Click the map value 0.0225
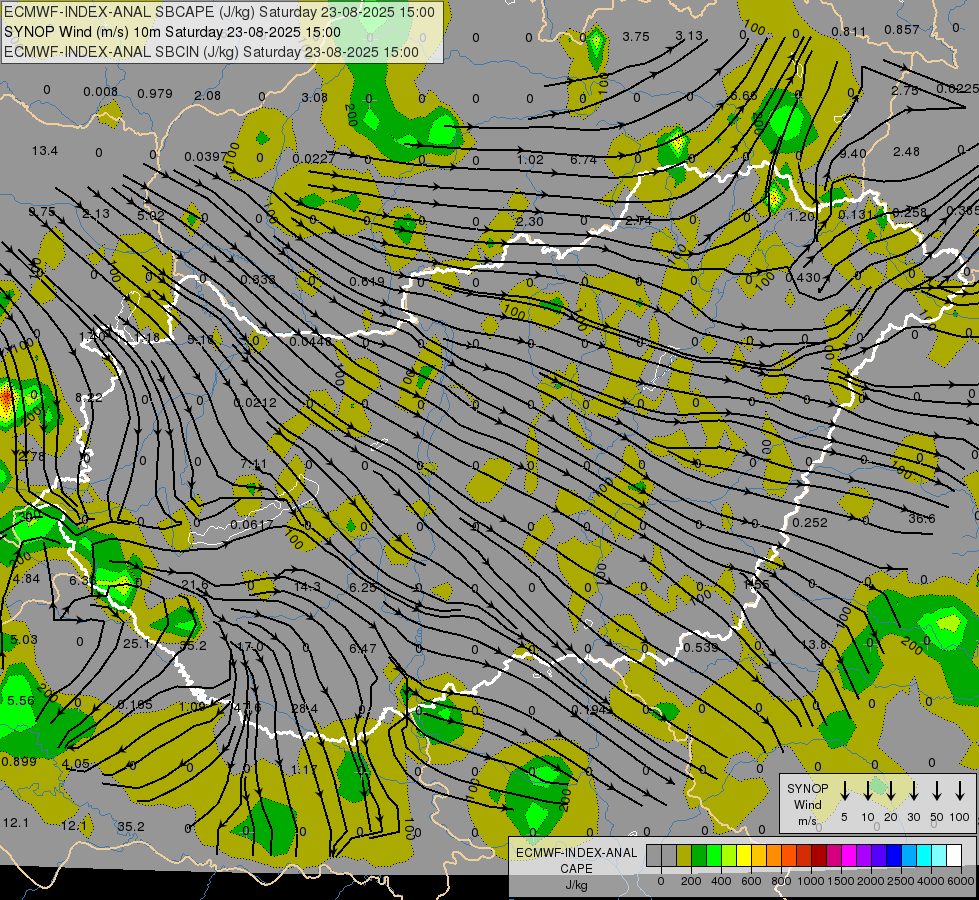The image size is (979, 900). [957, 89]
